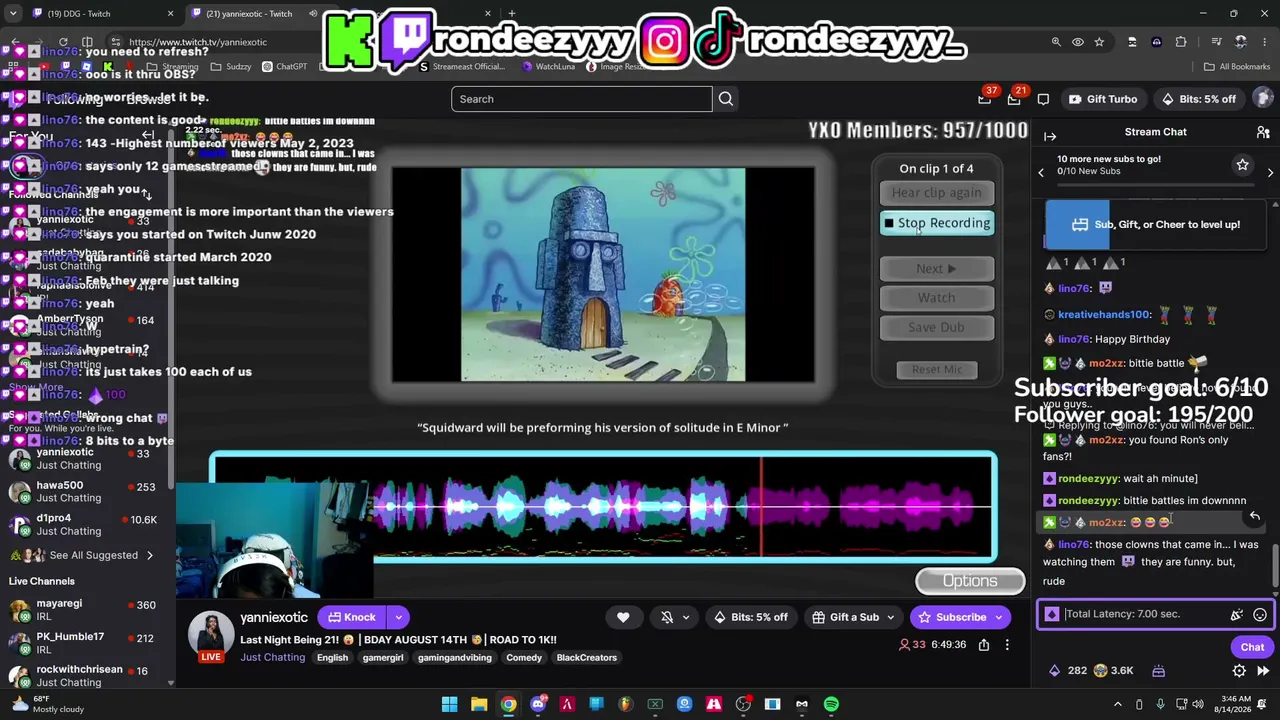Image resolution: width=1280 pixels, height=720 pixels.
Task: Open mayaregi live channel in sidebar
Action: (85, 610)
